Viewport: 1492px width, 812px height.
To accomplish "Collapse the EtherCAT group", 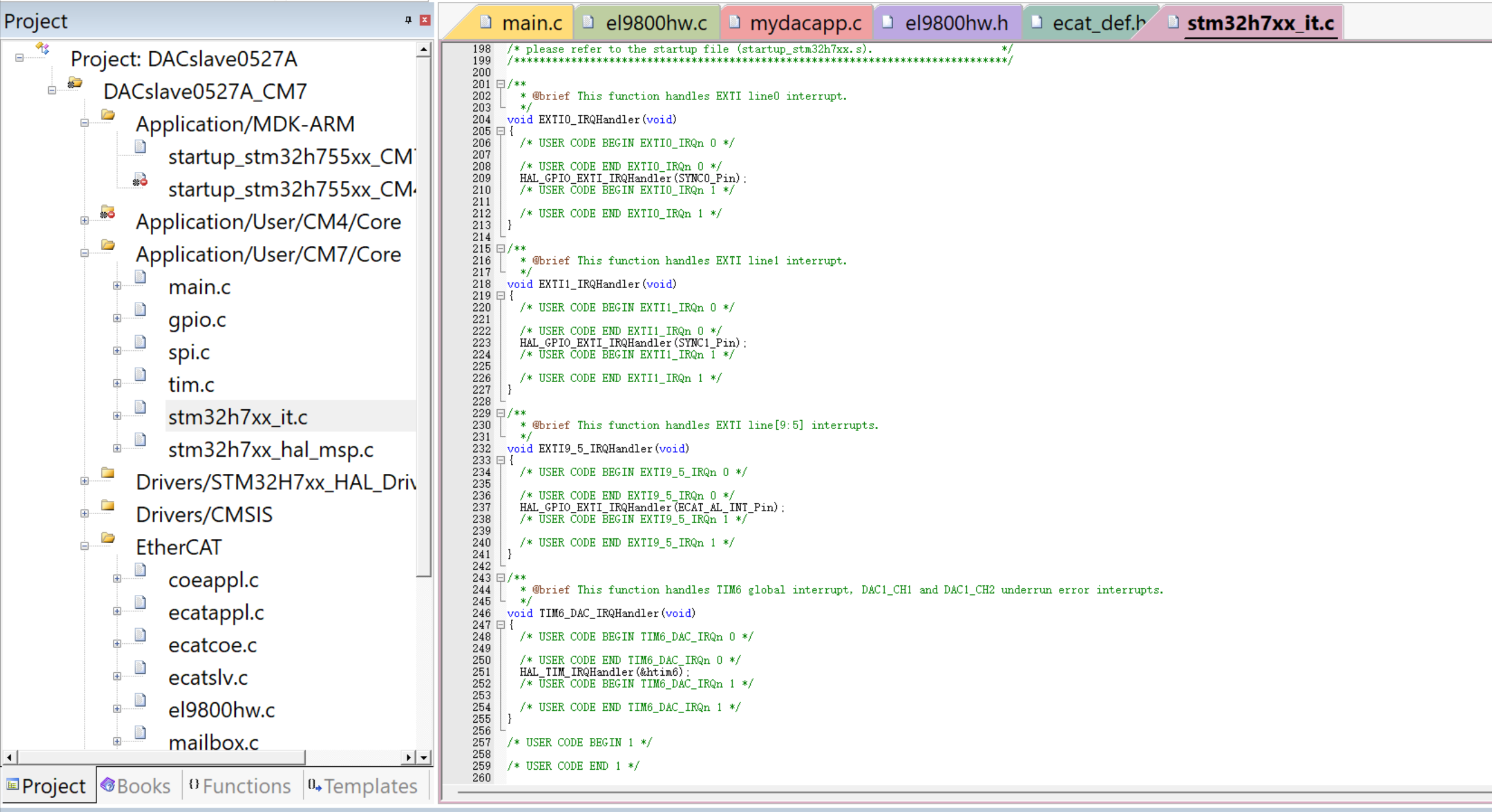I will (84, 546).
